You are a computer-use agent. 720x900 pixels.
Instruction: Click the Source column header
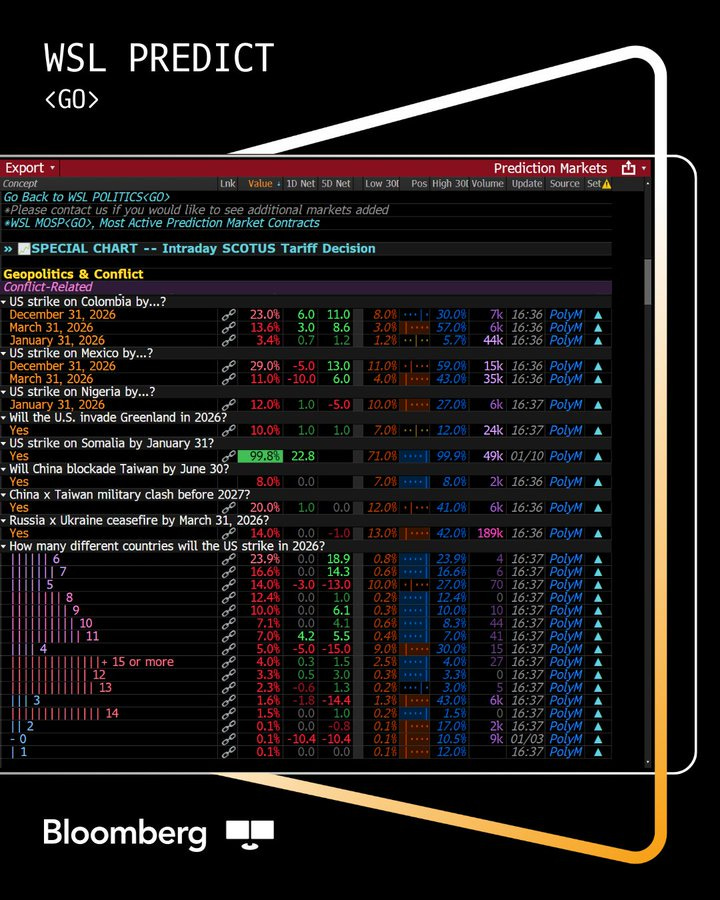564,184
